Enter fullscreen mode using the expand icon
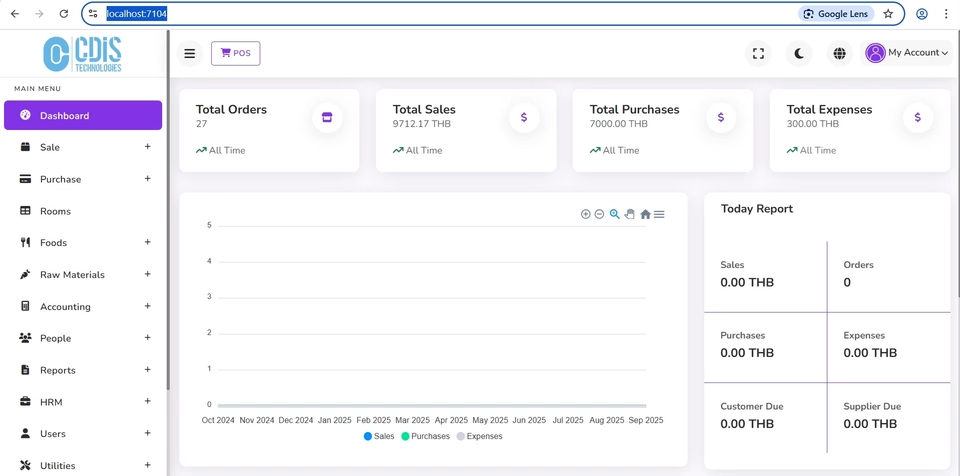Image resolution: width=960 pixels, height=476 pixels. coord(758,53)
